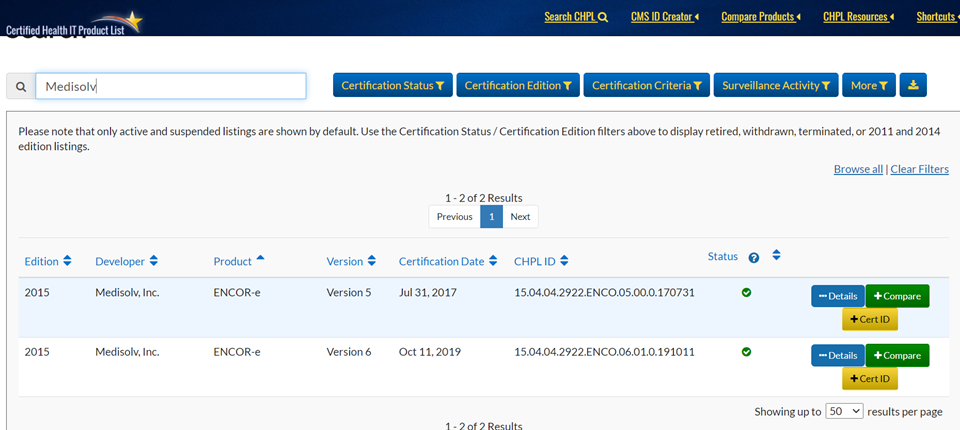Click green active status icon for Version 6
Image resolution: width=960 pixels, height=430 pixels.
pyautogui.click(x=746, y=352)
